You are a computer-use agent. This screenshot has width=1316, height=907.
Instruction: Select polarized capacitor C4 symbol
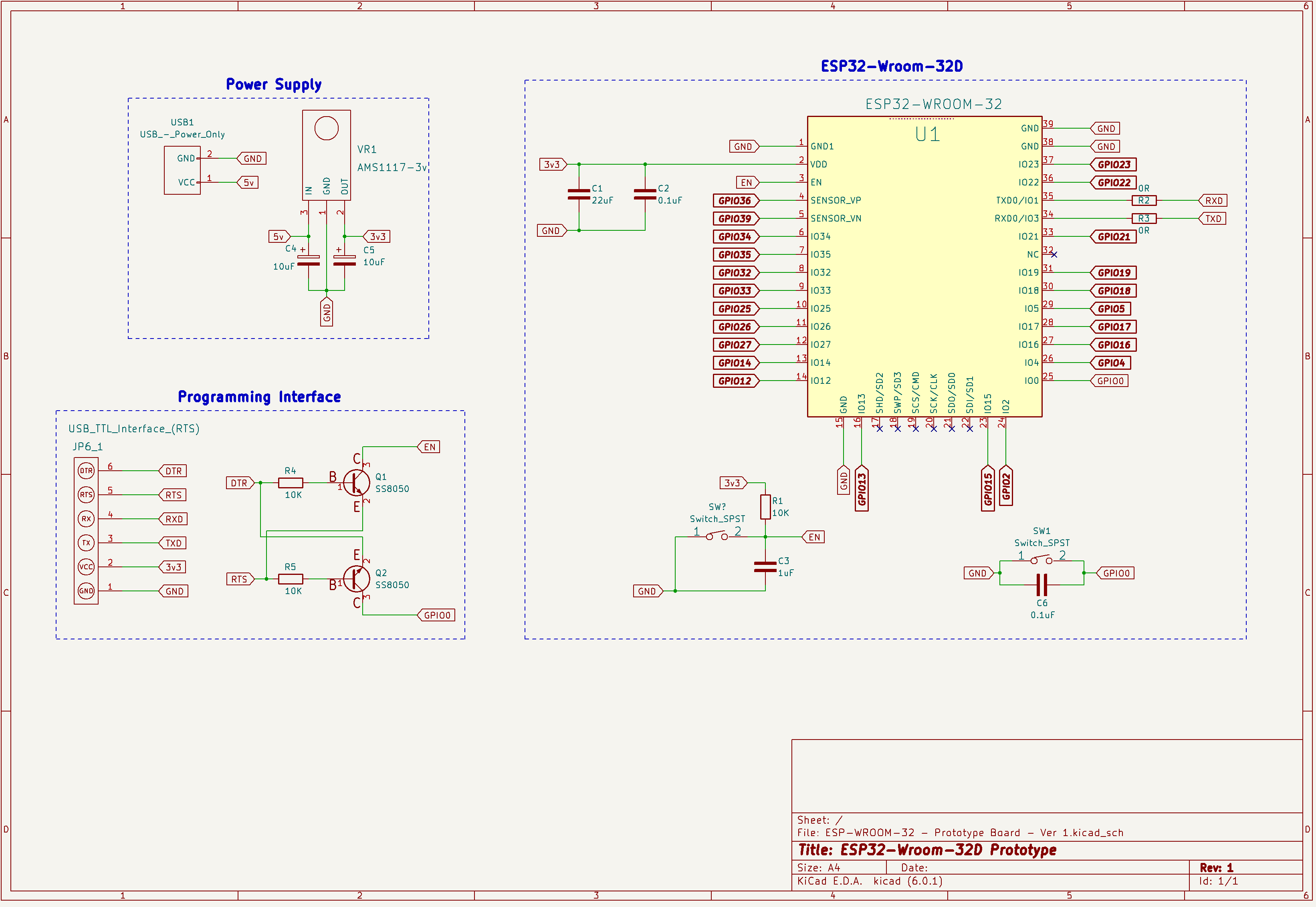click(308, 261)
